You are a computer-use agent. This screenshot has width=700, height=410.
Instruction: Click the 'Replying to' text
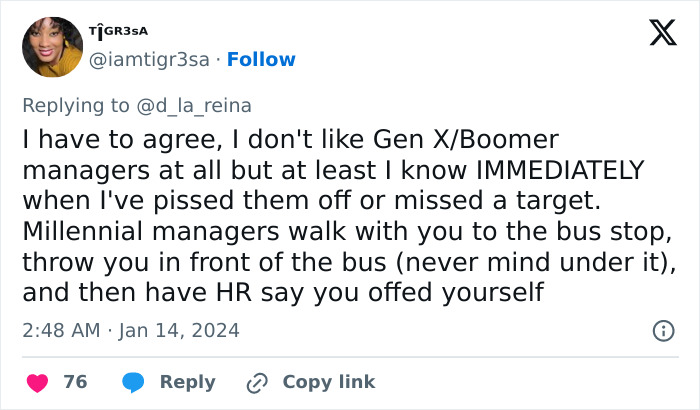pyautogui.click(x=76, y=106)
